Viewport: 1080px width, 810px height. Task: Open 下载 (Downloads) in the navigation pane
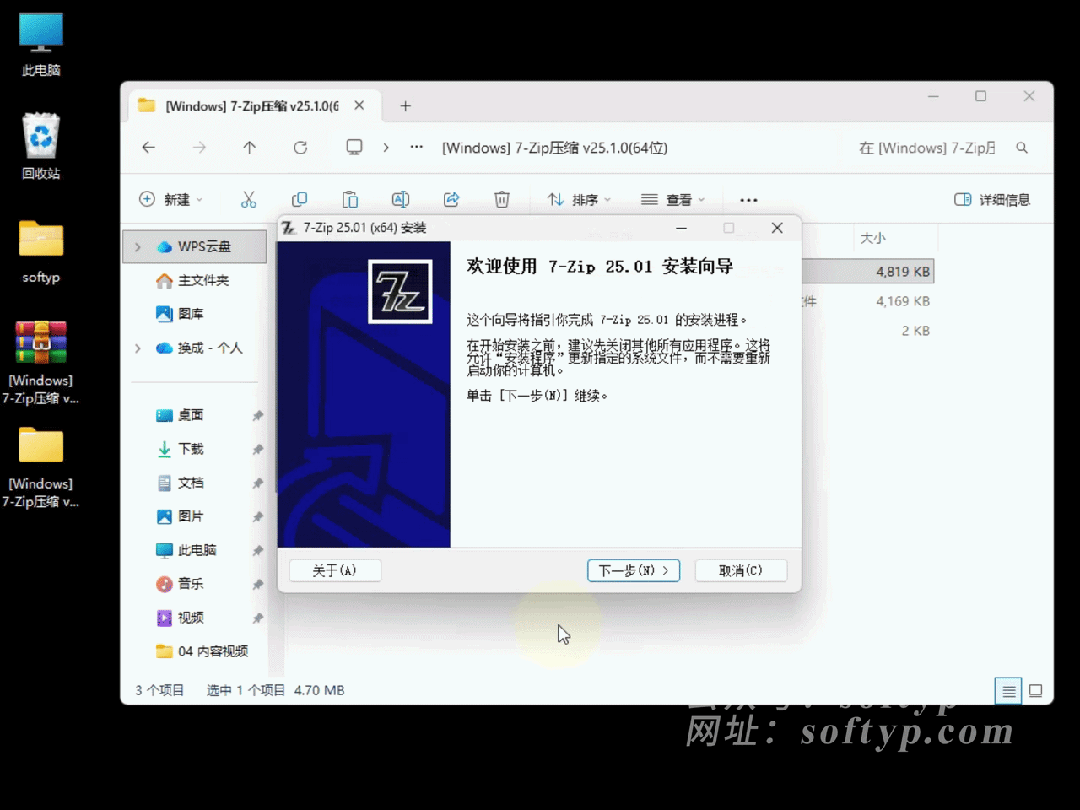[180, 449]
